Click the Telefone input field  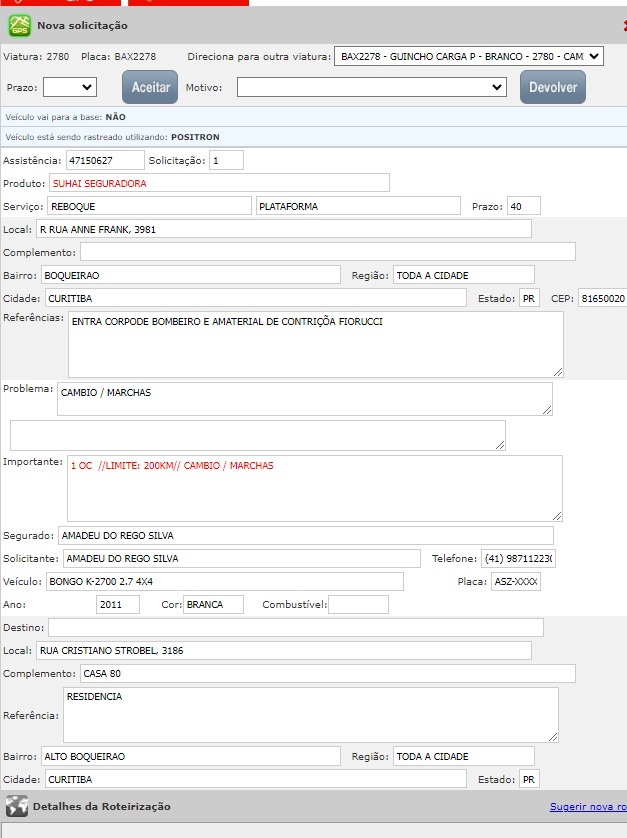(518, 558)
